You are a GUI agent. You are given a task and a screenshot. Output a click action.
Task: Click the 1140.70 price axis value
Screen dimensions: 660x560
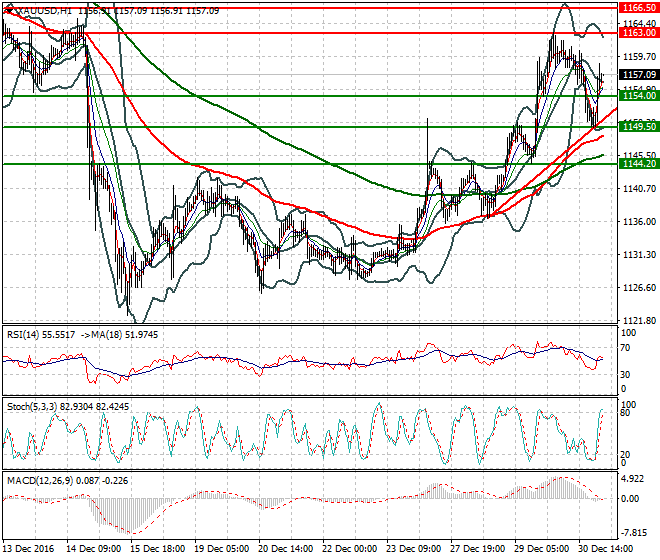coord(639,189)
